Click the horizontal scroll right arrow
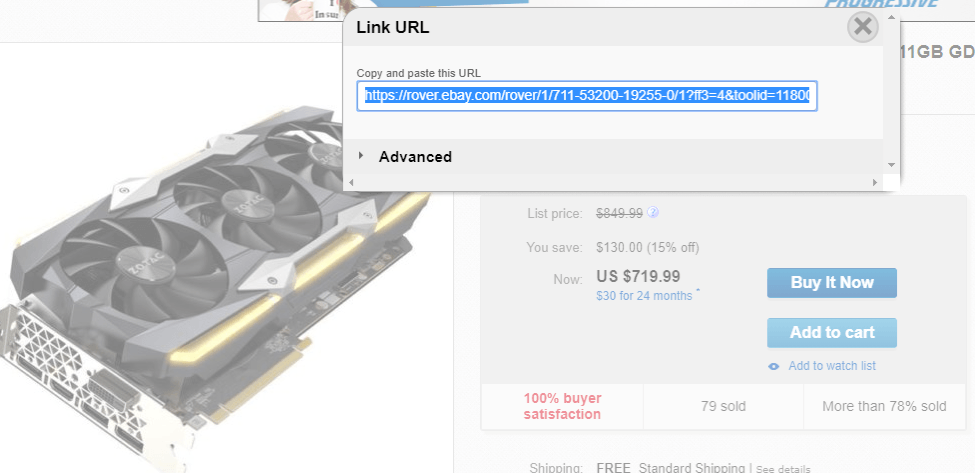This screenshot has height=473, width=975. click(x=875, y=183)
